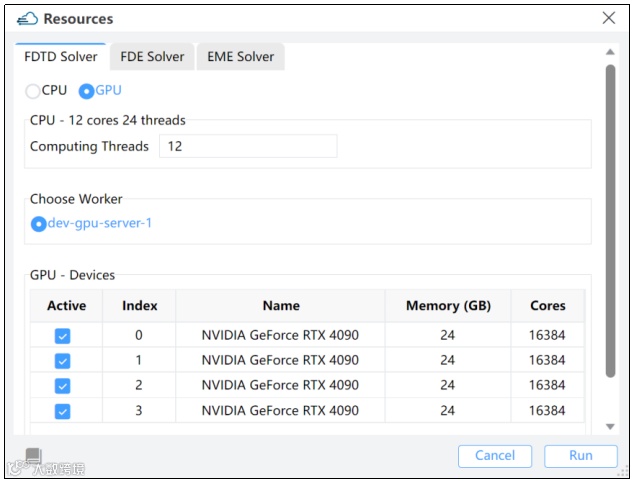Click the Cancel button
The height and width of the screenshot is (482, 636).
click(495, 456)
